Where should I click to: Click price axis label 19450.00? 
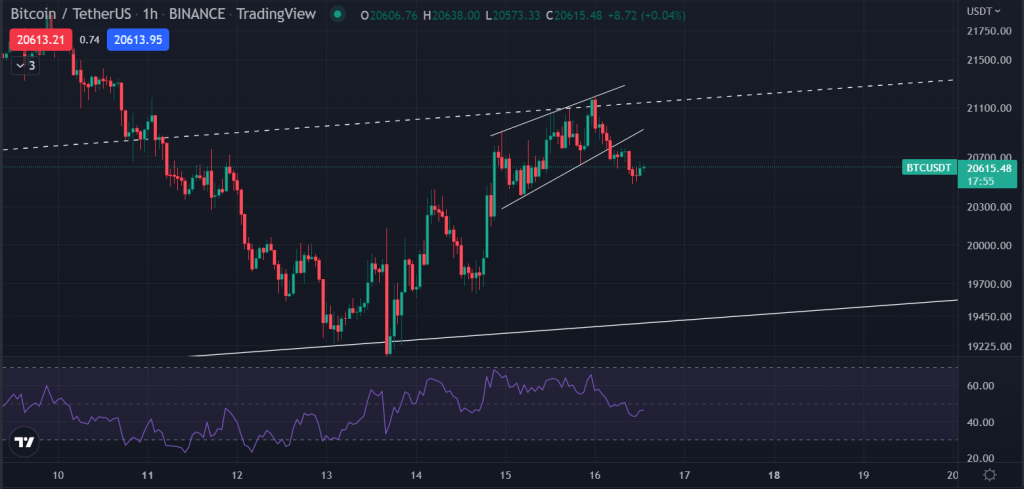coord(989,317)
